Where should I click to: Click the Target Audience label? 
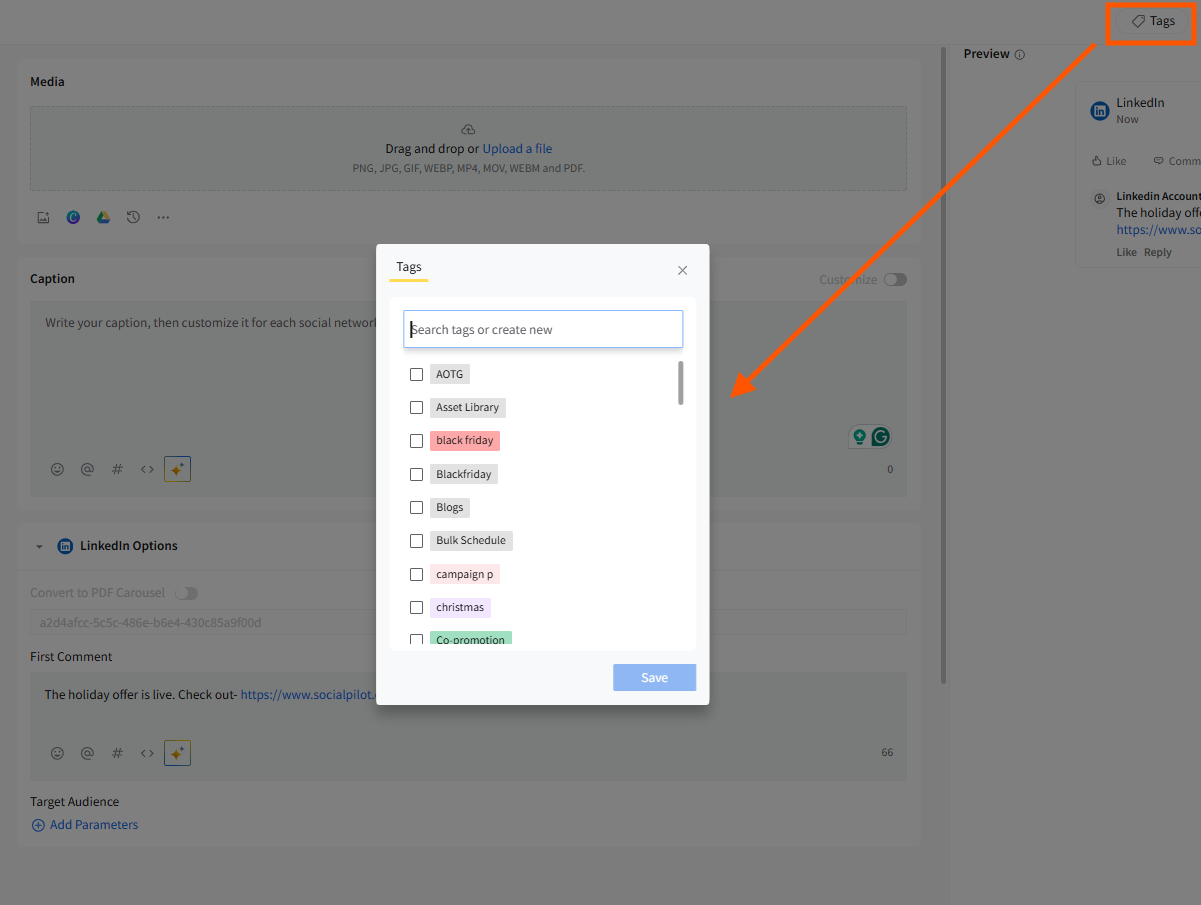pos(75,802)
